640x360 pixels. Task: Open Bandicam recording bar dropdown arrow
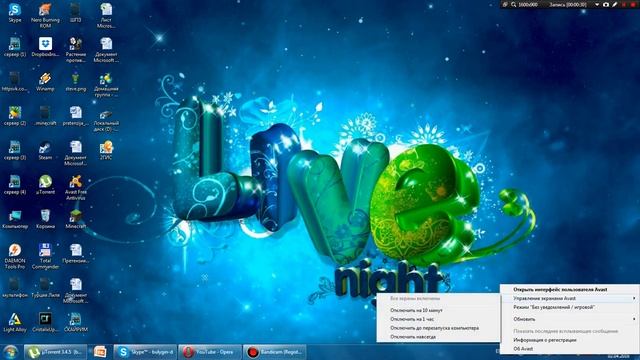point(597,4)
